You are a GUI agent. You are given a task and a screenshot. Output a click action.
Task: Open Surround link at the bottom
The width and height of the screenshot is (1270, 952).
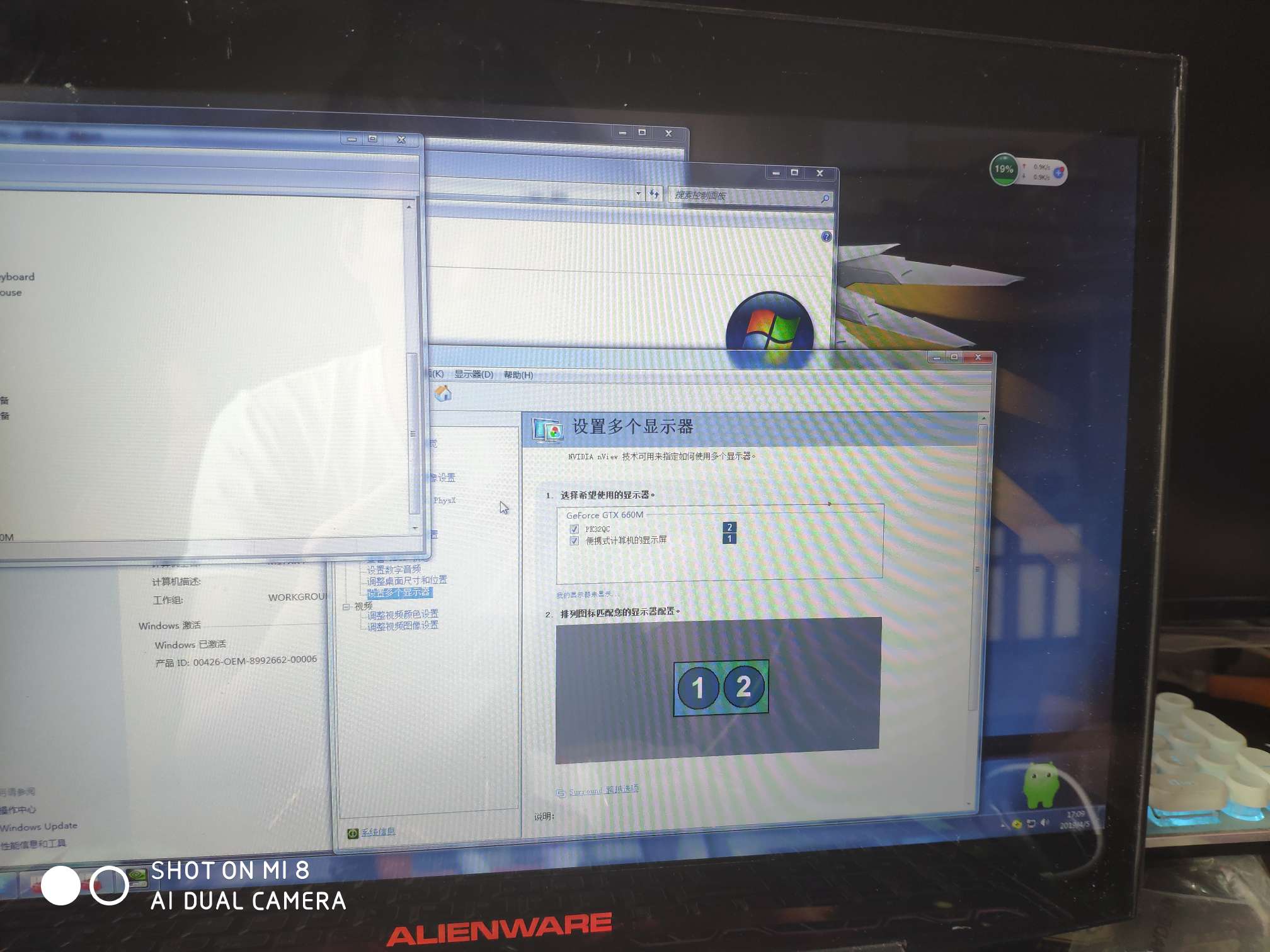coord(604,790)
